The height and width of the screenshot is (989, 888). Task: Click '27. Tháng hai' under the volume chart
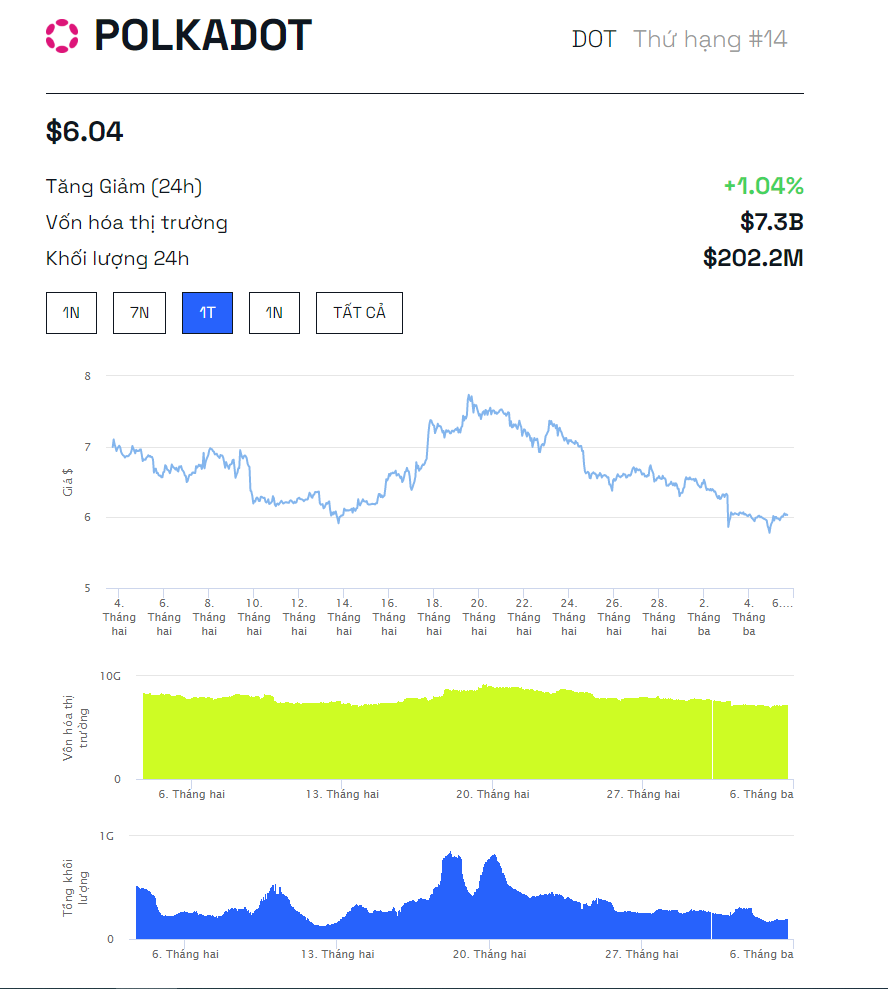[642, 954]
